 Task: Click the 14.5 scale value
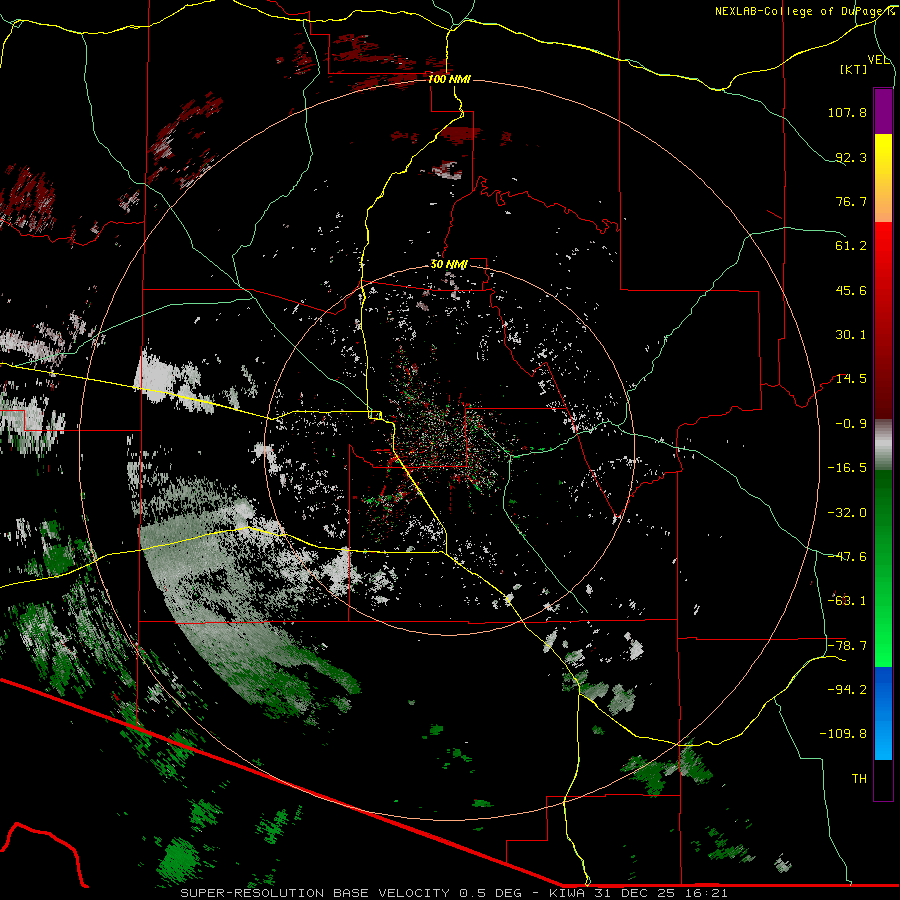coord(851,379)
